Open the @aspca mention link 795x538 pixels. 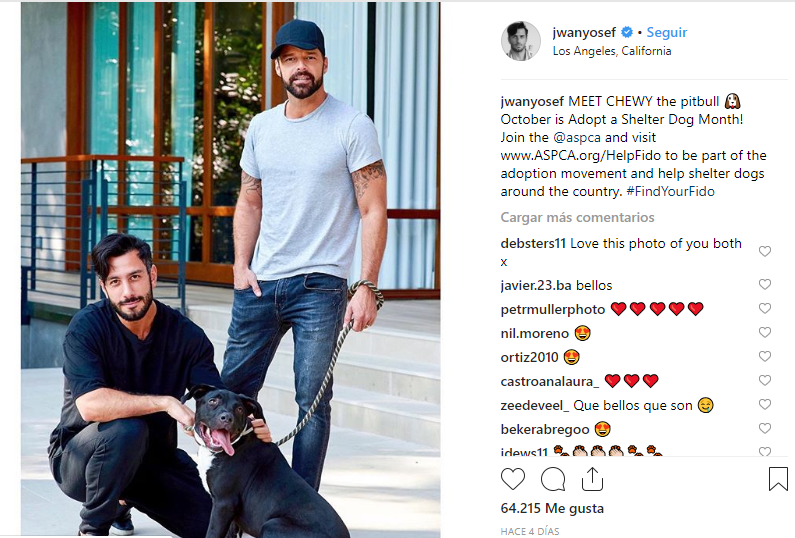pos(577,137)
